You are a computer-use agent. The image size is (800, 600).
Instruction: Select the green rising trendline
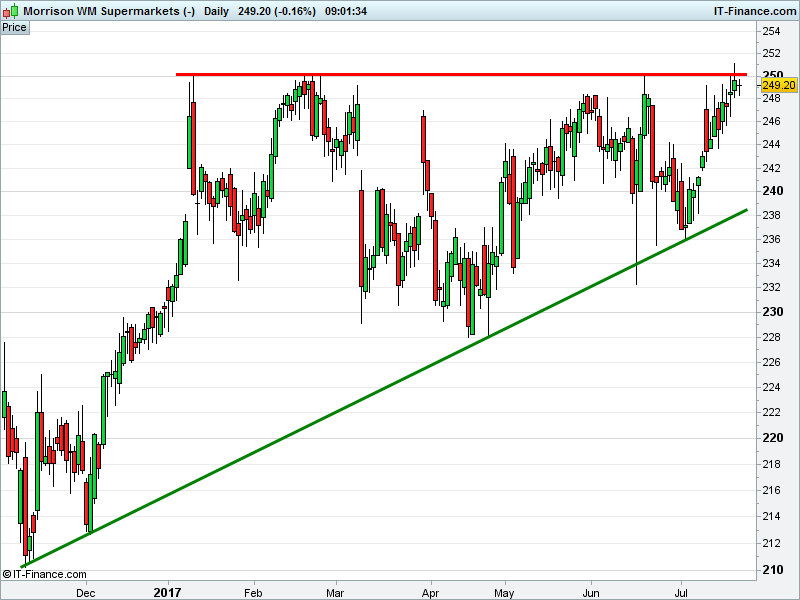coord(384,388)
